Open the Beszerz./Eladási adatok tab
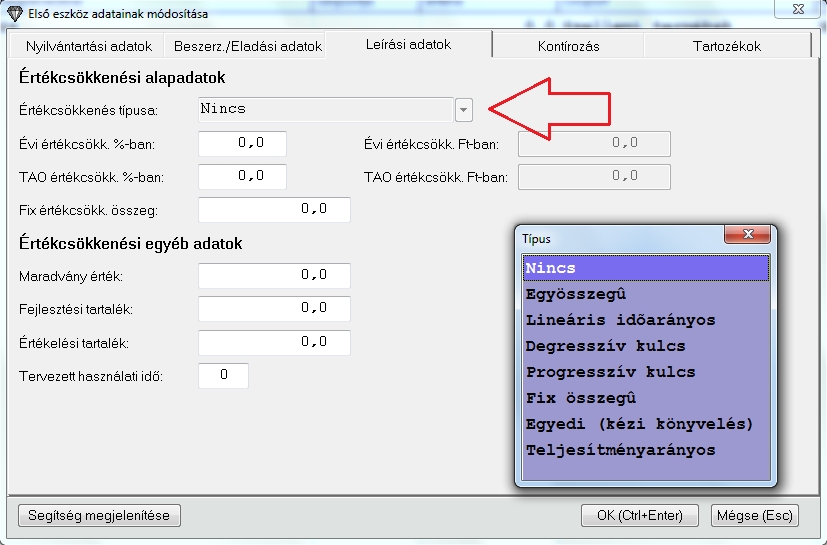Image resolution: width=827 pixels, height=545 pixels. point(247,46)
